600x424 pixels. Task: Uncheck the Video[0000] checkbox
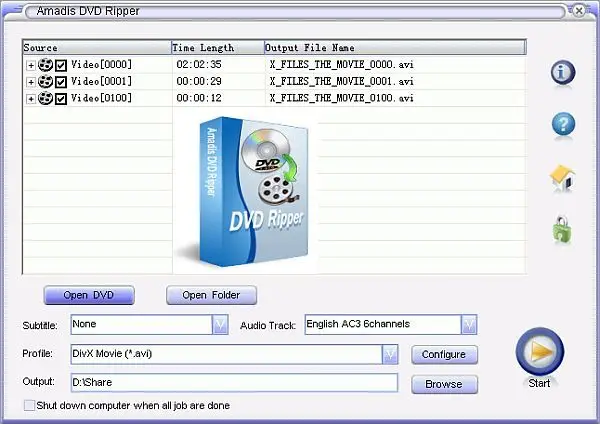point(61,65)
